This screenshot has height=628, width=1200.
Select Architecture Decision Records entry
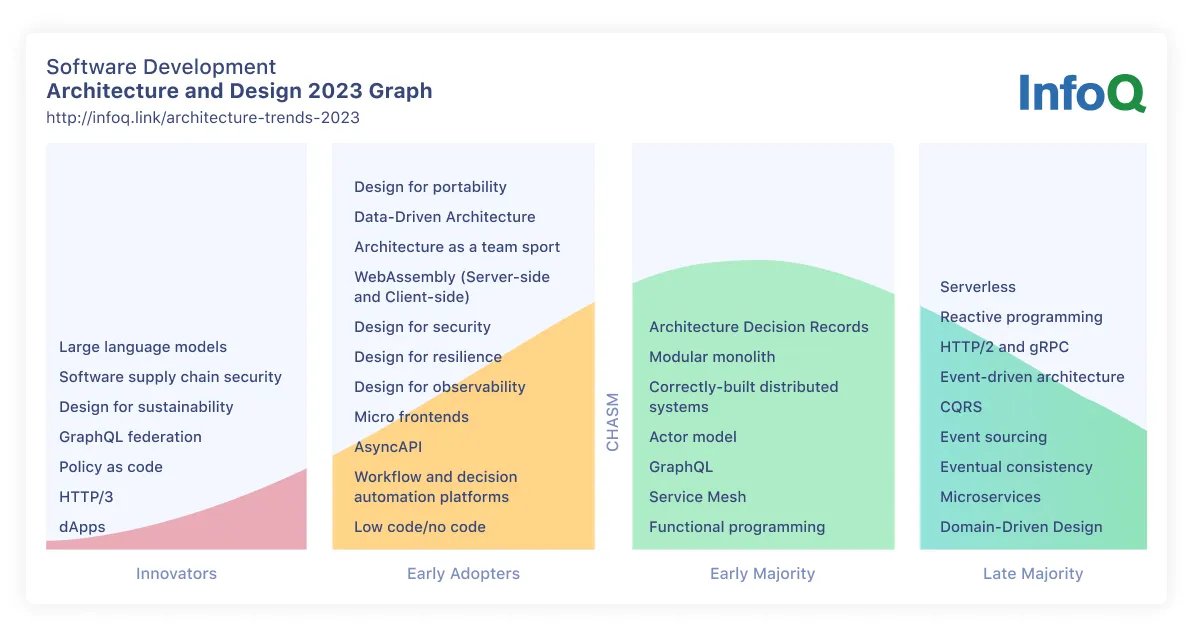pyautogui.click(x=758, y=327)
